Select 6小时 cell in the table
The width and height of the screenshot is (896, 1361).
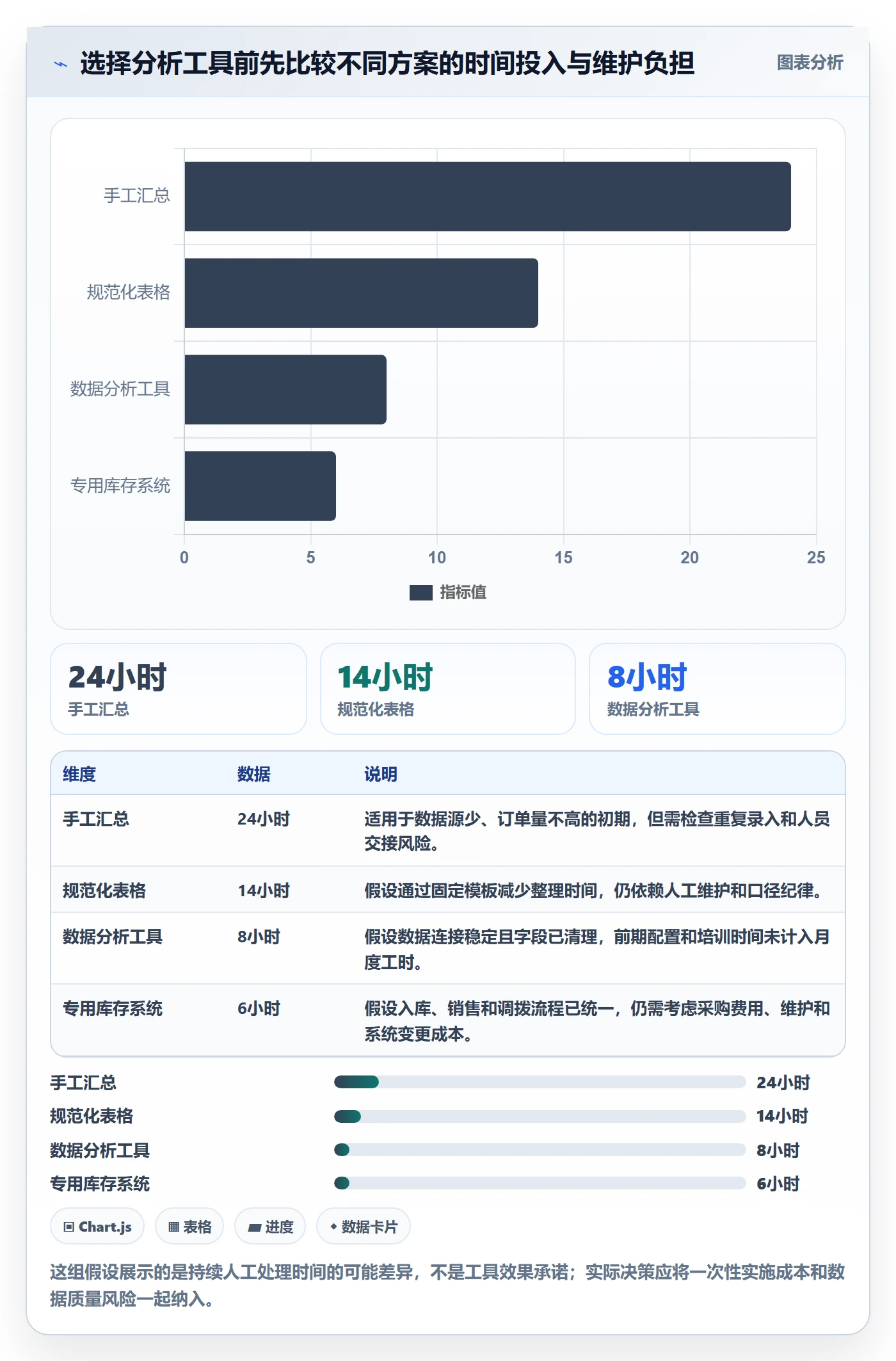259,1008
